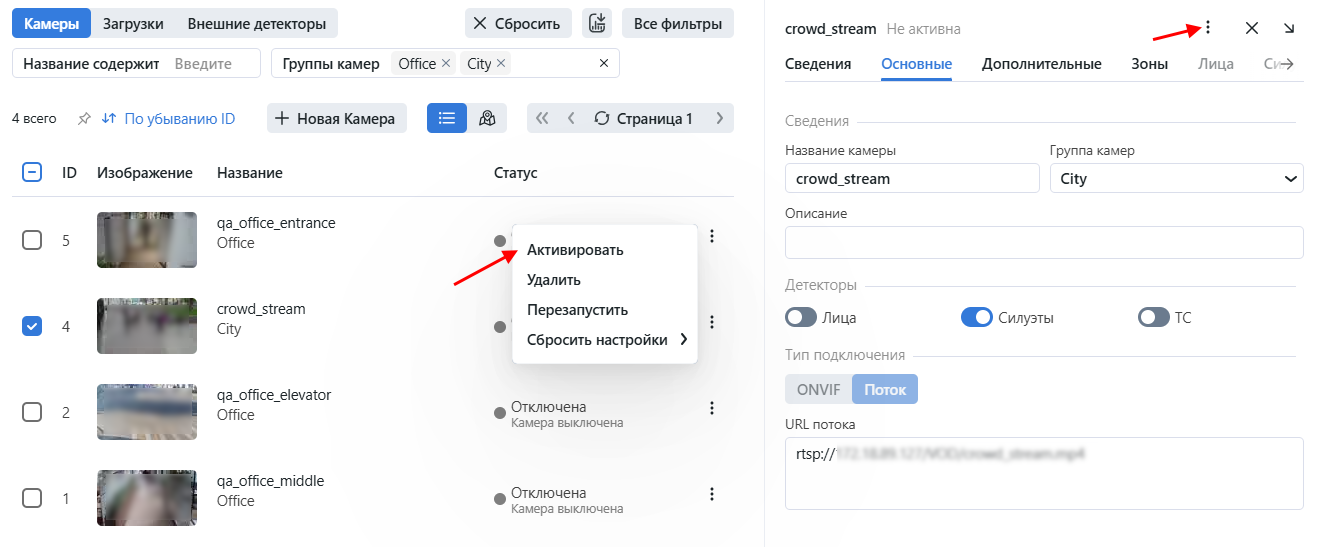Enable the Лица detector toggle
Image resolution: width=1317 pixels, height=547 pixels.
[x=801, y=318]
